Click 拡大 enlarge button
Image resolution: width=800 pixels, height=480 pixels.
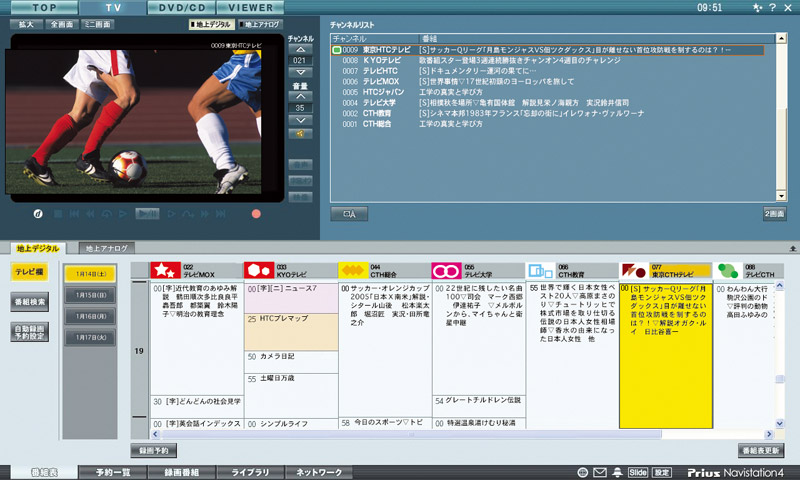click(26, 24)
